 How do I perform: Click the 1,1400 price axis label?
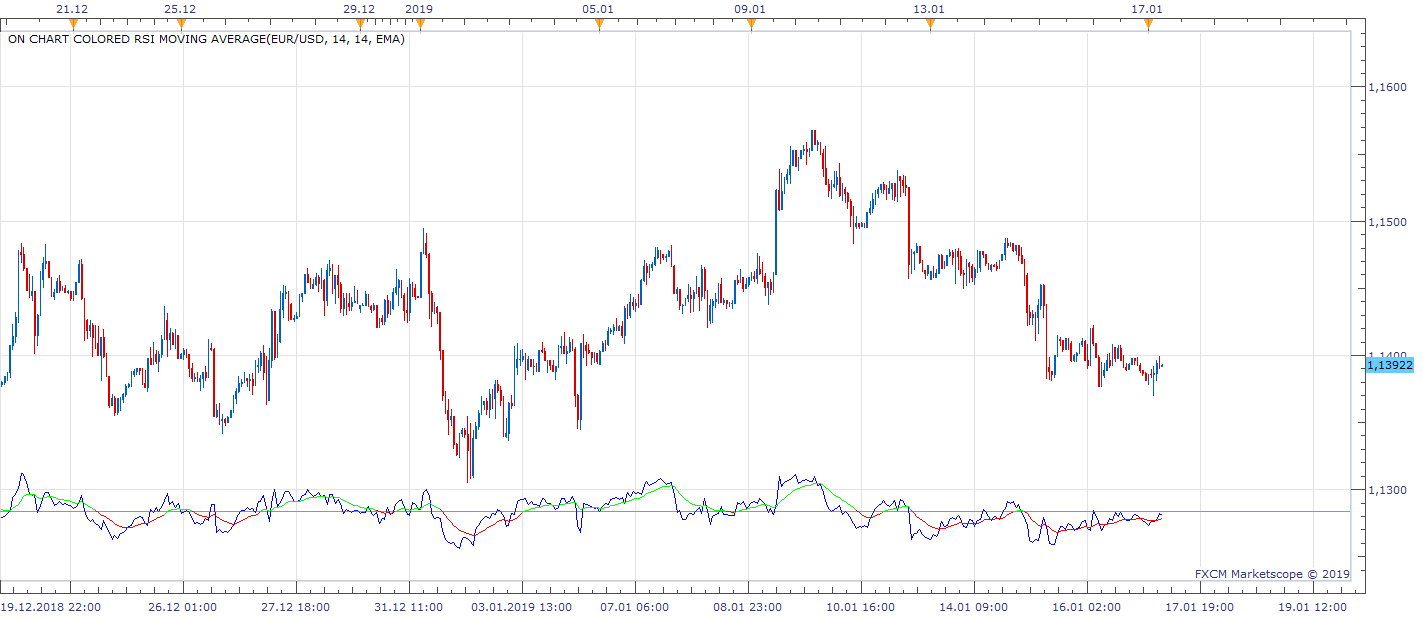pyautogui.click(x=1386, y=356)
